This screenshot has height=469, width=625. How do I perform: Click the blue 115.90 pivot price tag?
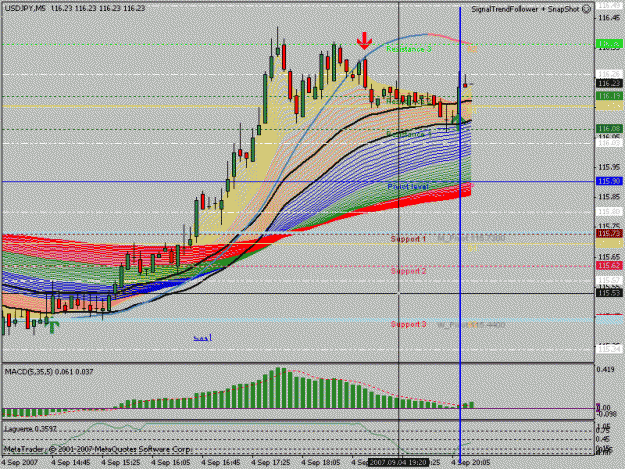click(609, 181)
